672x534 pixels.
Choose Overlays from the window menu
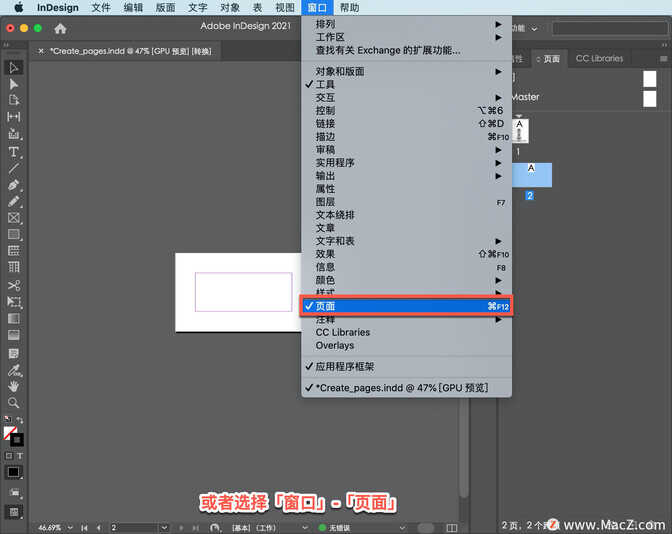pyautogui.click(x=407, y=345)
